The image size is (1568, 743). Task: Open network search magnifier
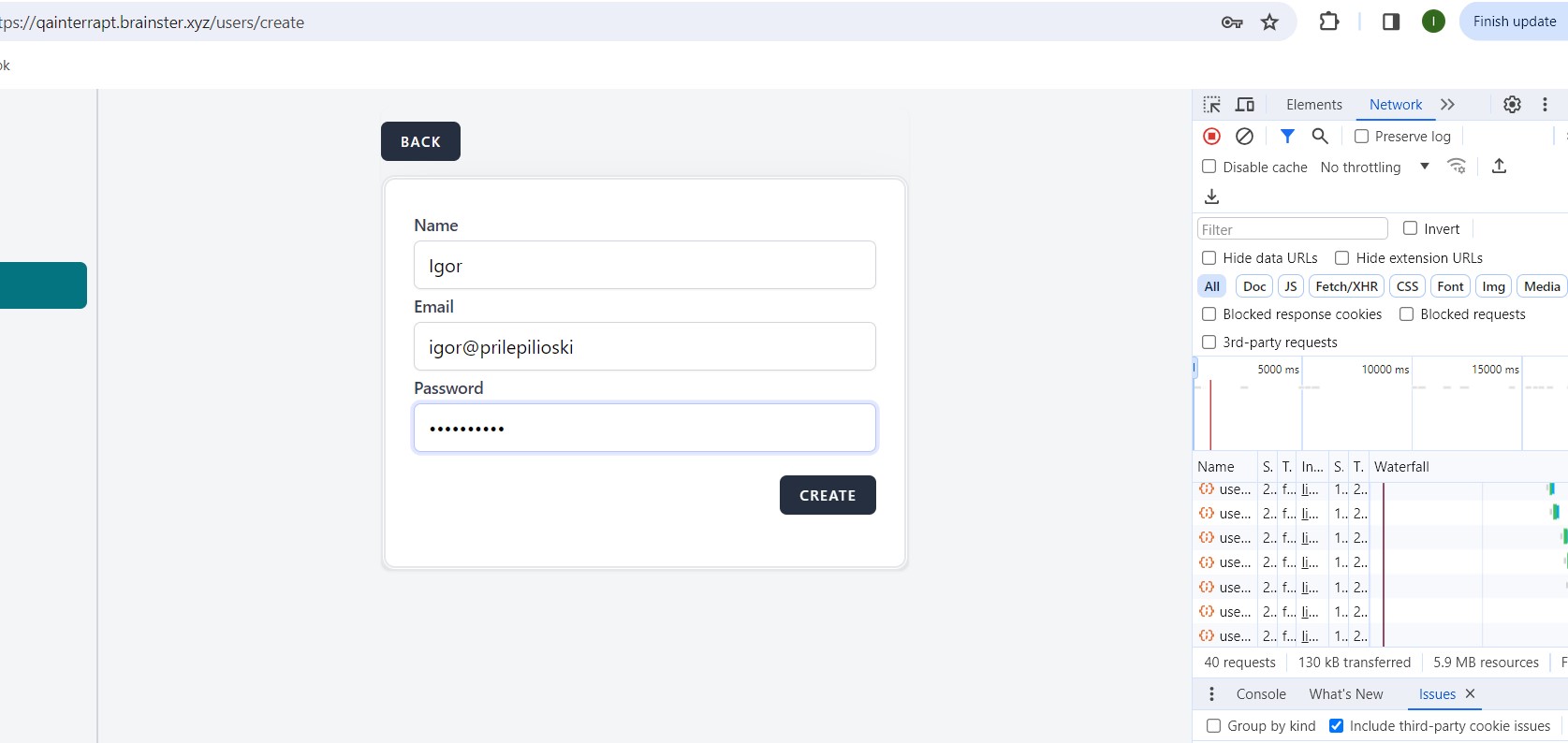coord(1320,137)
